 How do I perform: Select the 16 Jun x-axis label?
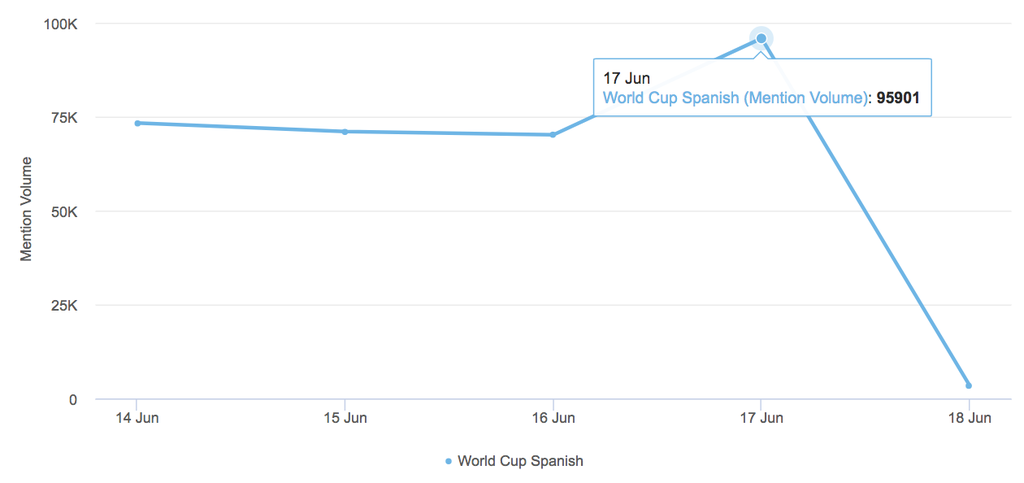(553, 418)
